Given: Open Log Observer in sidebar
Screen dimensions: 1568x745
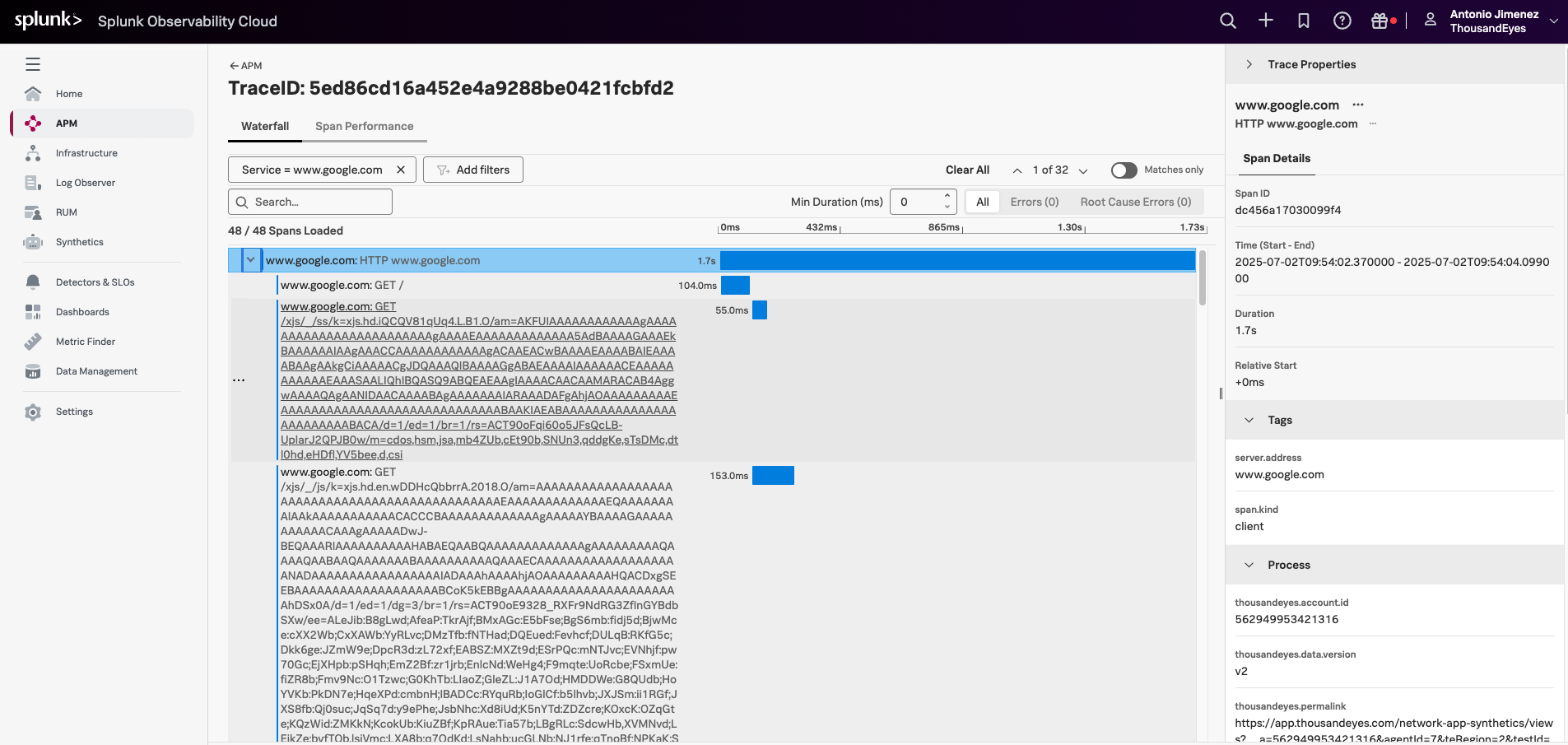Looking at the screenshot, I should [x=86, y=183].
